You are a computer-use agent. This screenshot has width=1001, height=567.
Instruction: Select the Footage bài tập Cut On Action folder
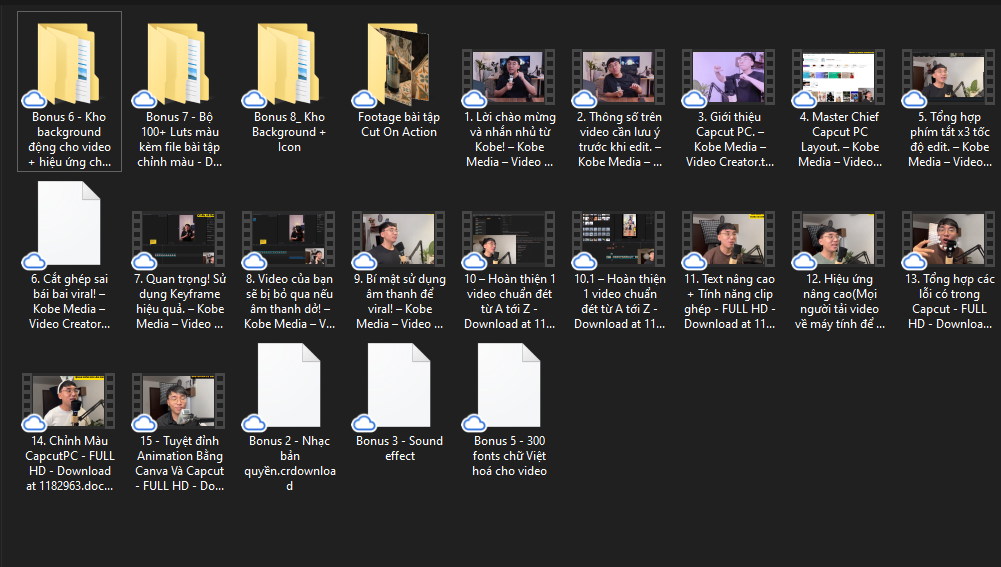click(398, 64)
